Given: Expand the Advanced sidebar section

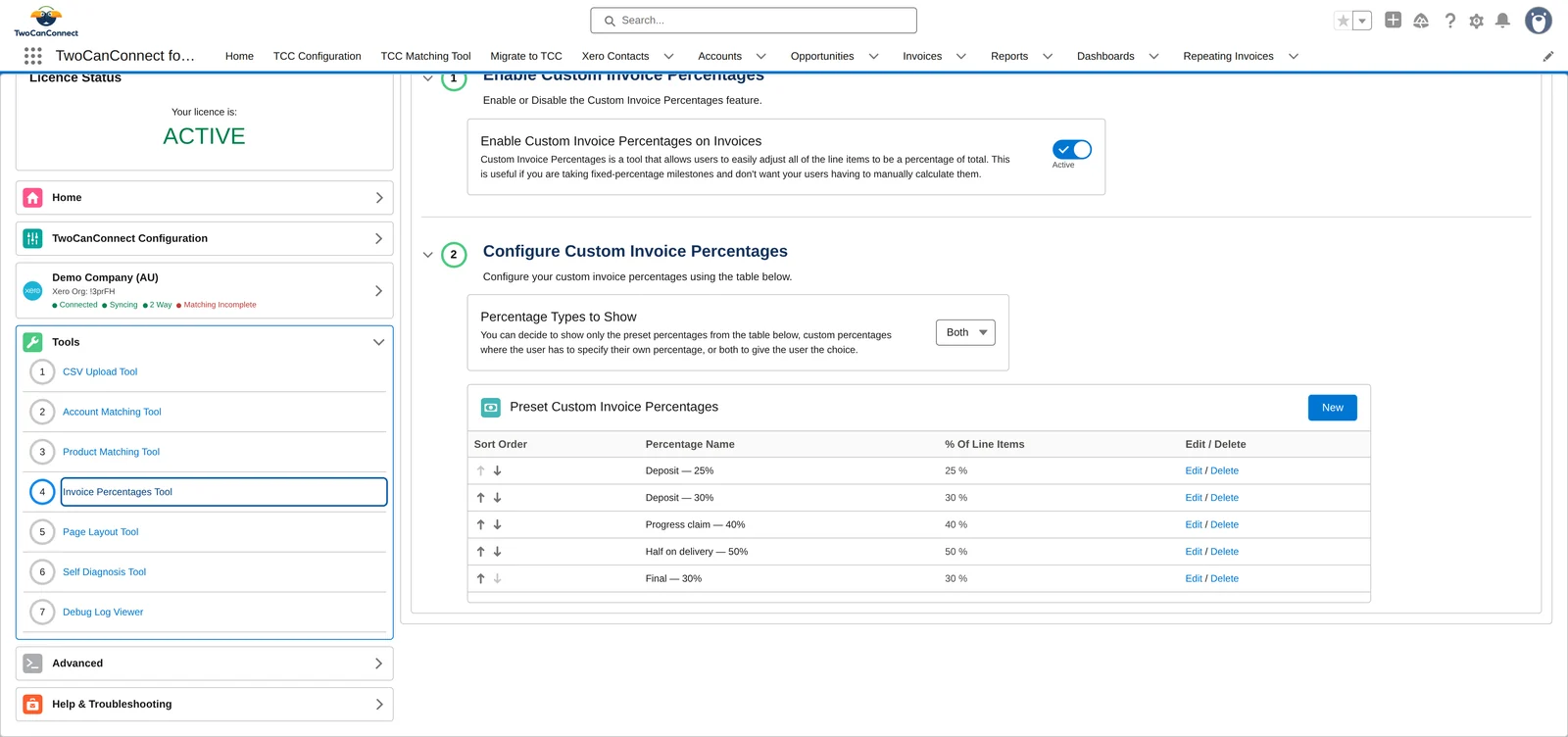Looking at the screenshot, I should click(x=378, y=663).
